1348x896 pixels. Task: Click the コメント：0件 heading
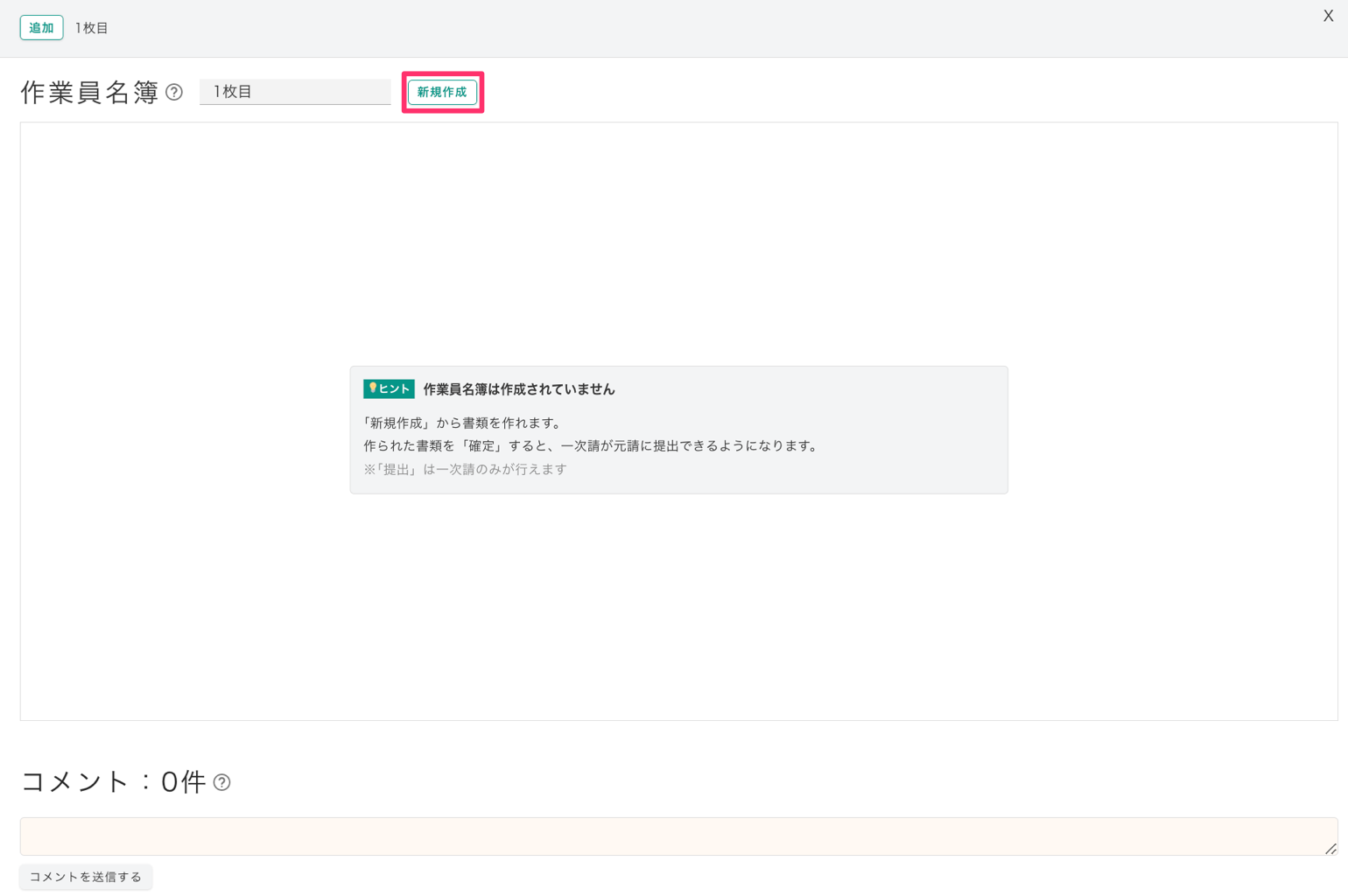[113, 781]
